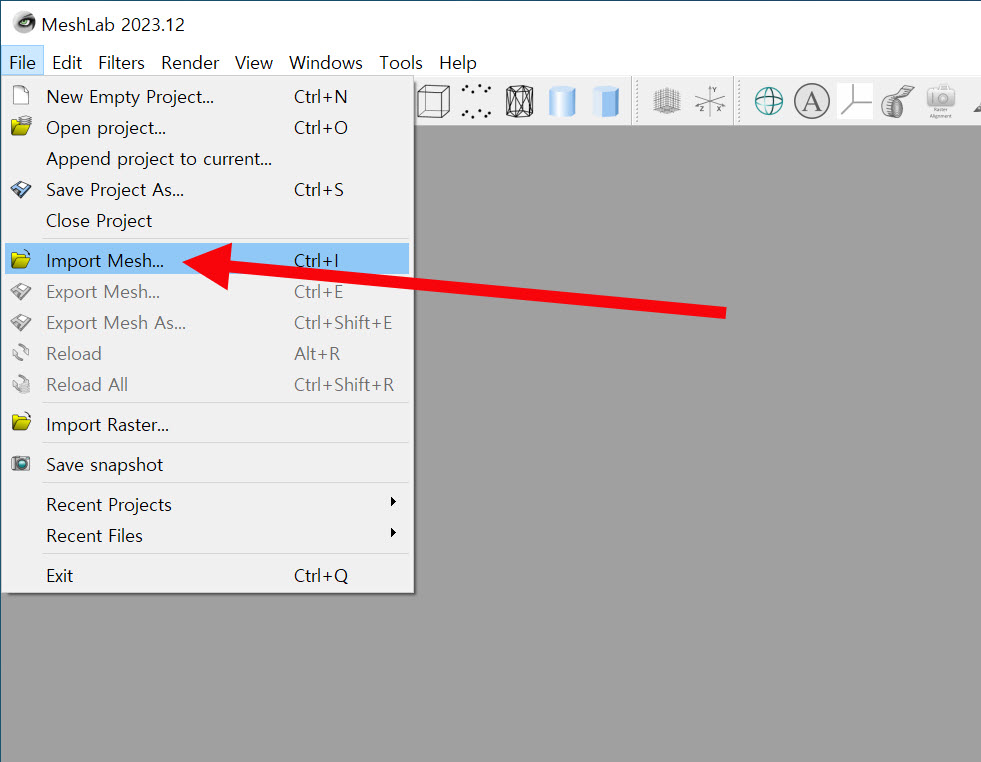Open the Raster Alignment camera icon
Viewport: 981px width, 762px height.
pyautogui.click(x=940, y=101)
